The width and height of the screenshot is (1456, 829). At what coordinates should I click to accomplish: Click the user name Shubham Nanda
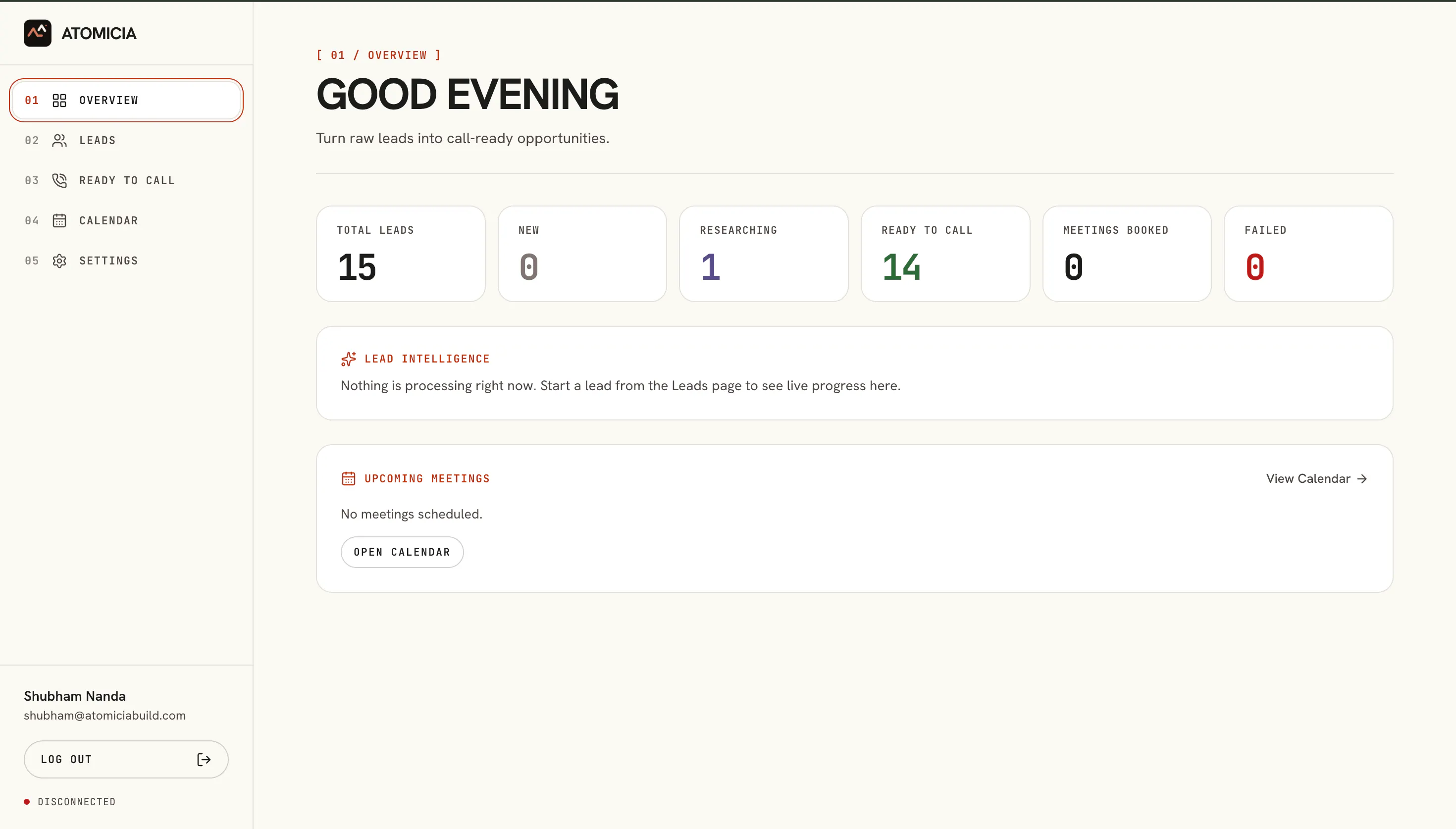(x=75, y=696)
